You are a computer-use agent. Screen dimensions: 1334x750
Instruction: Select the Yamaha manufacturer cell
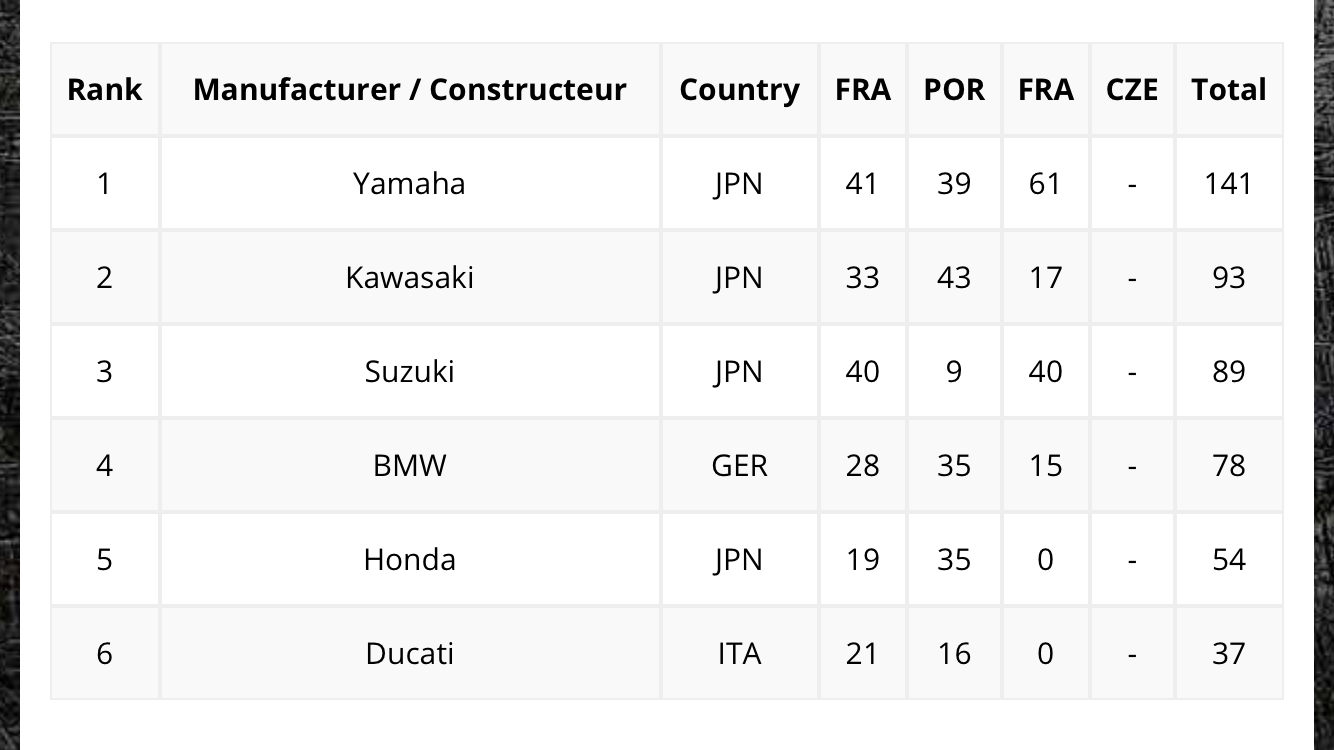click(409, 184)
